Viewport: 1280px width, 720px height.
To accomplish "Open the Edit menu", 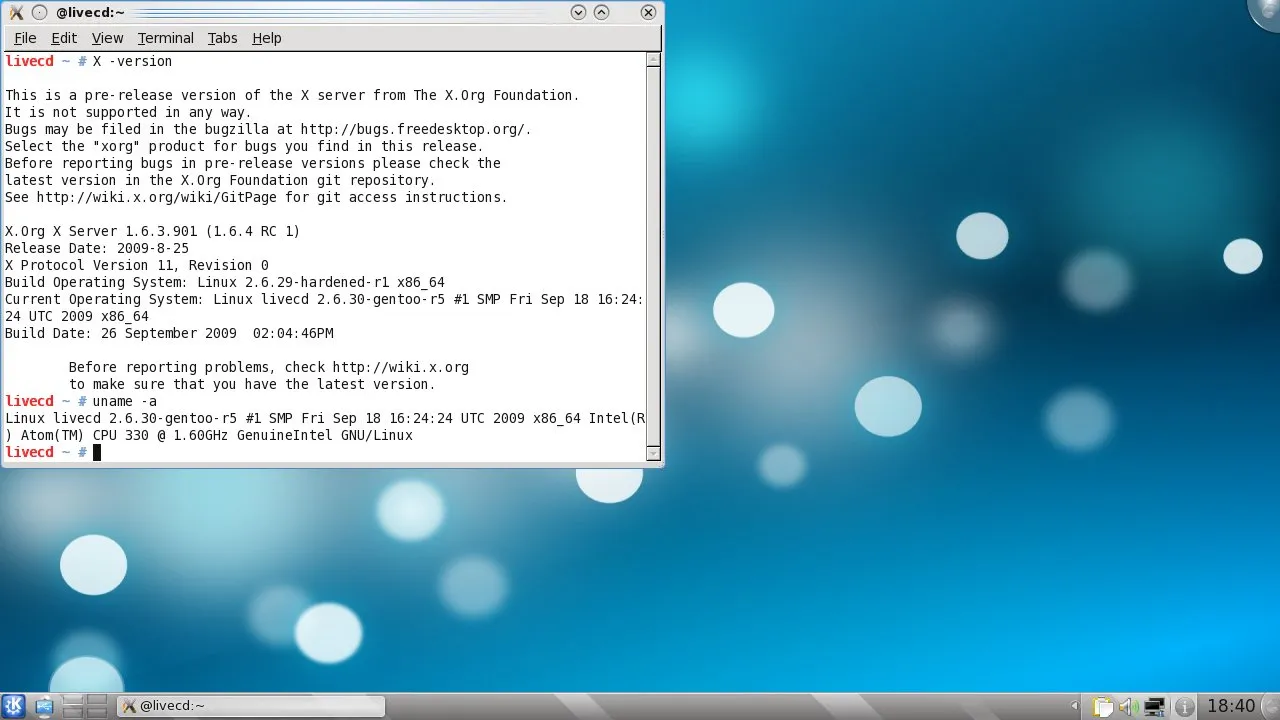I will click(64, 38).
